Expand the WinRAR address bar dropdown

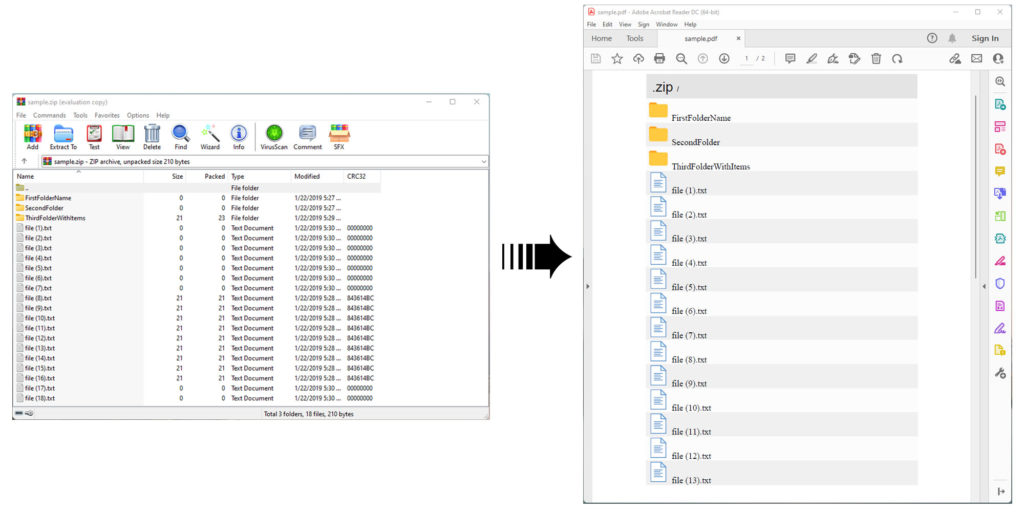pos(484,161)
